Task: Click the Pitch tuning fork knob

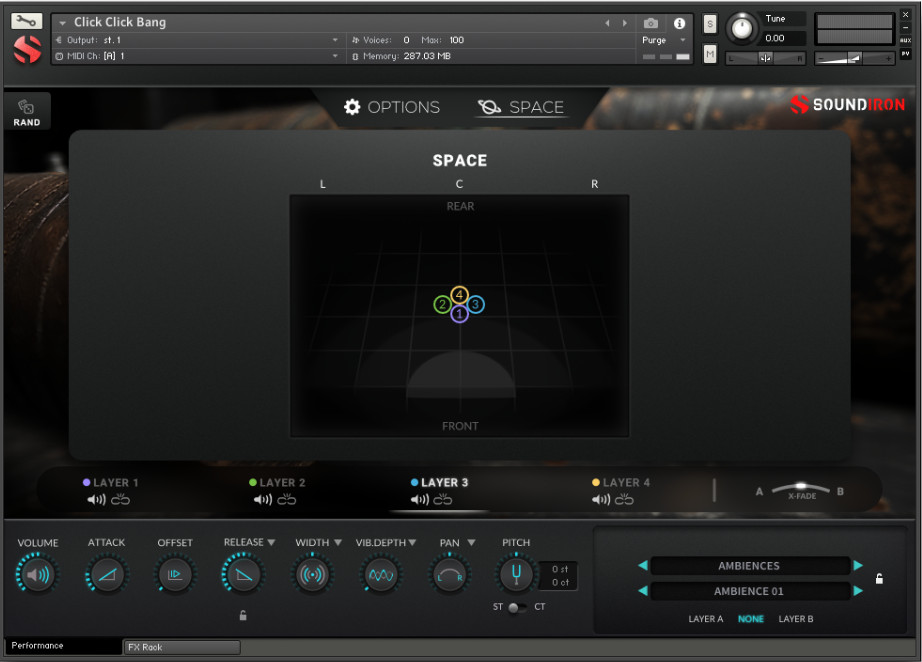Action: coord(516,575)
